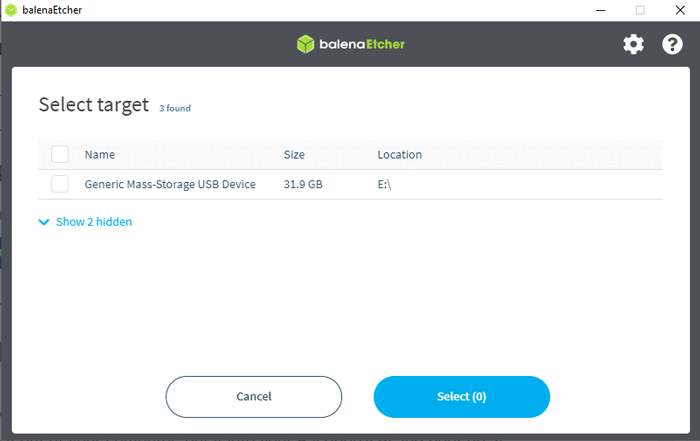Image resolution: width=700 pixels, height=441 pixels.
Task: Minimize the balenaEtcher window
Action: (x=601, y=10)
